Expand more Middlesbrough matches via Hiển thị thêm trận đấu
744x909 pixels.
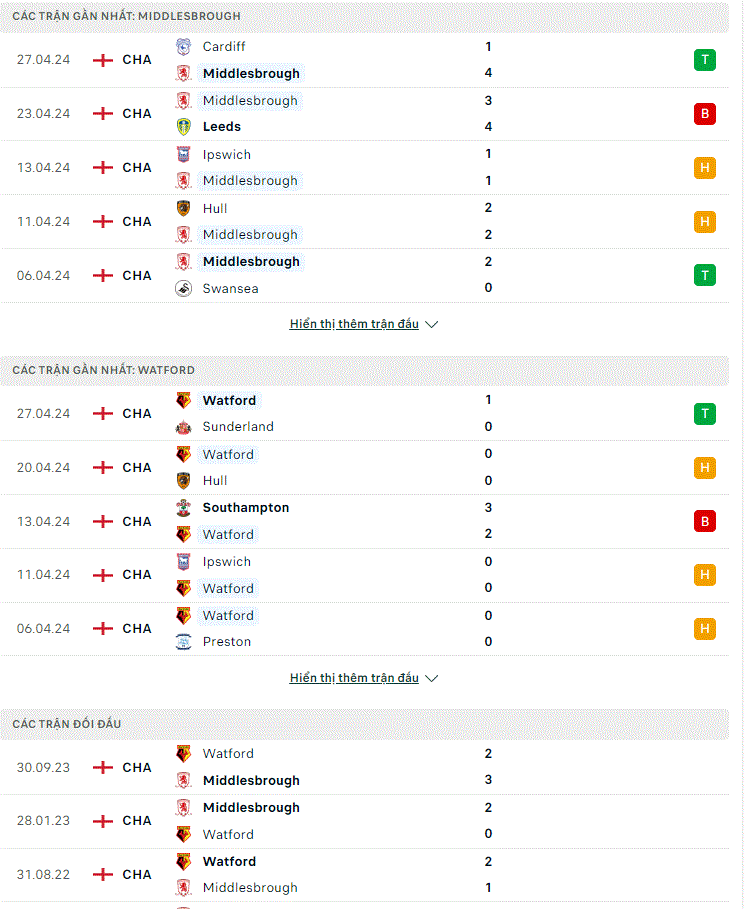point(354,324)
